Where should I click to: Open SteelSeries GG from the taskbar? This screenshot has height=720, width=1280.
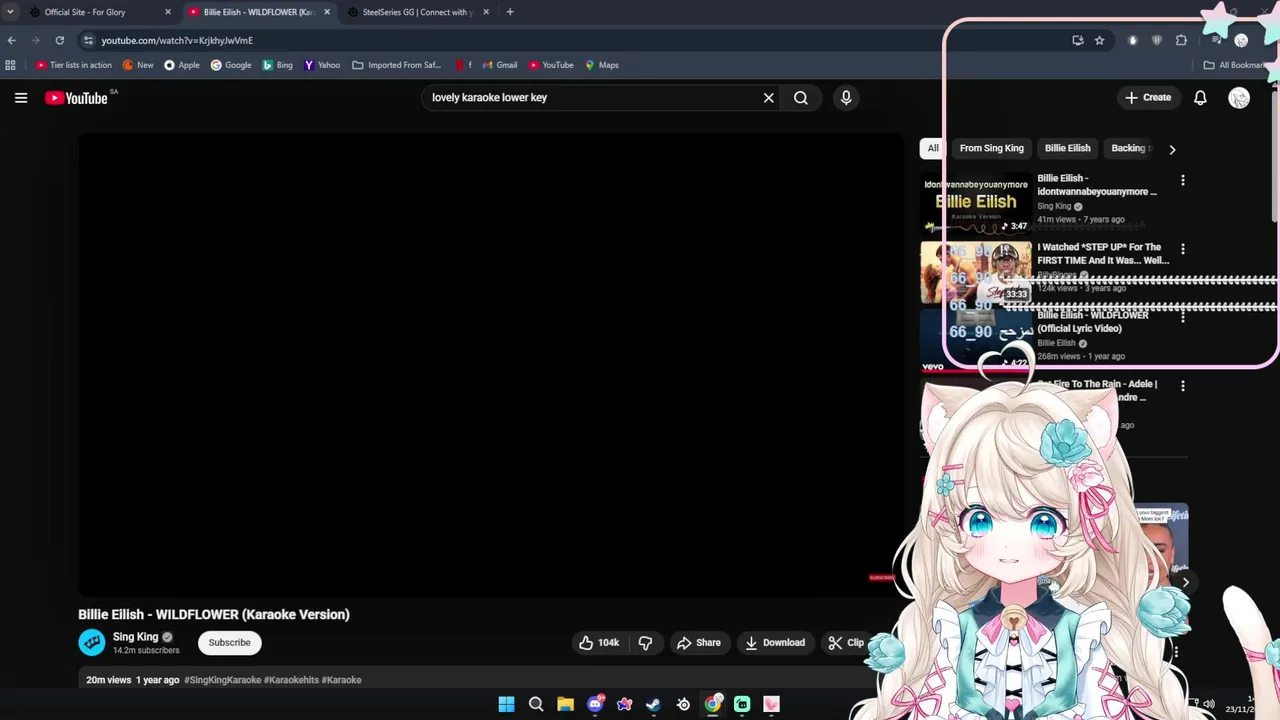tap(683, 704)
